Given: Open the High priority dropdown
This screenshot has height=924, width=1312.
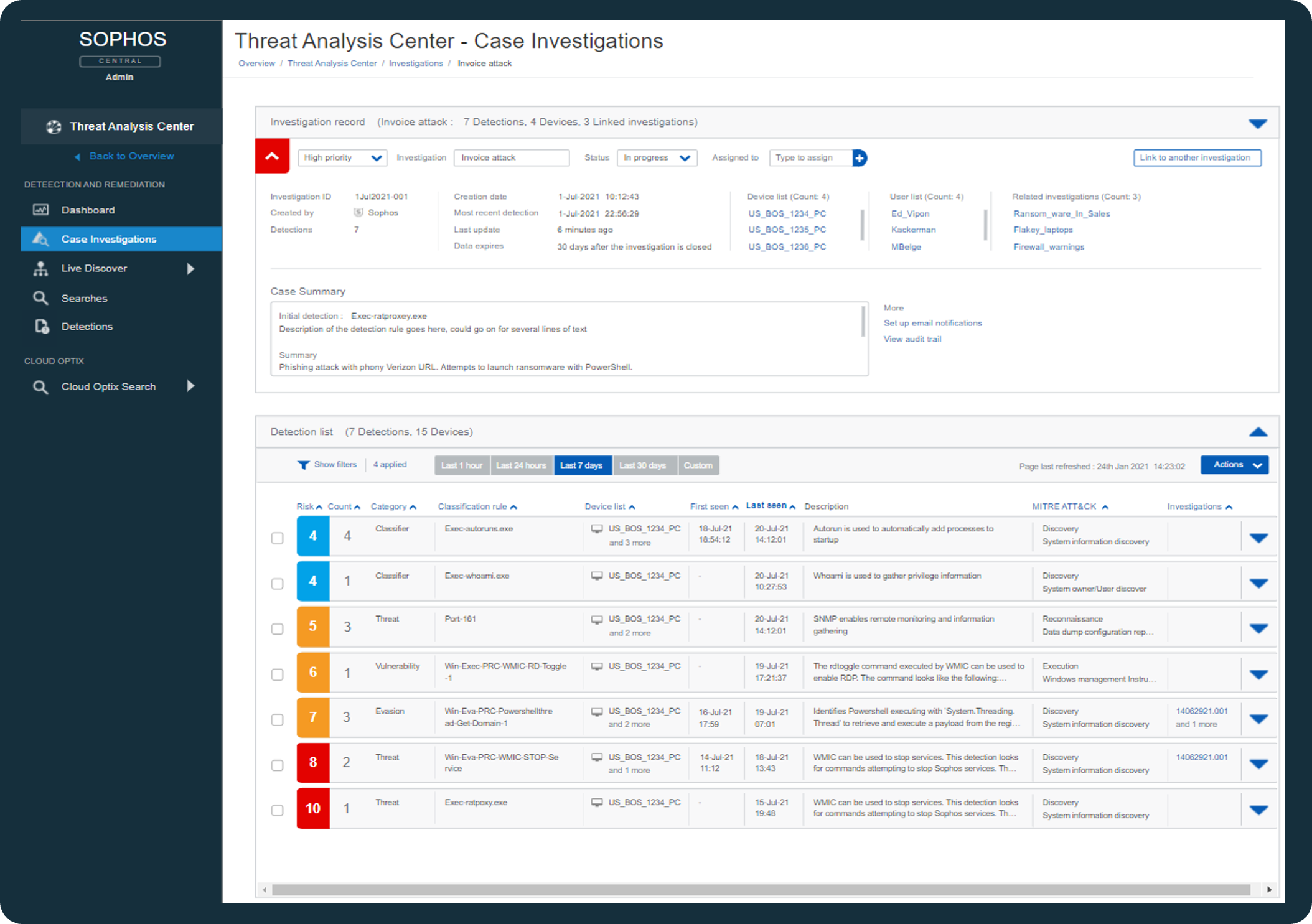Looking at the screenshot, I should point(342,158).
